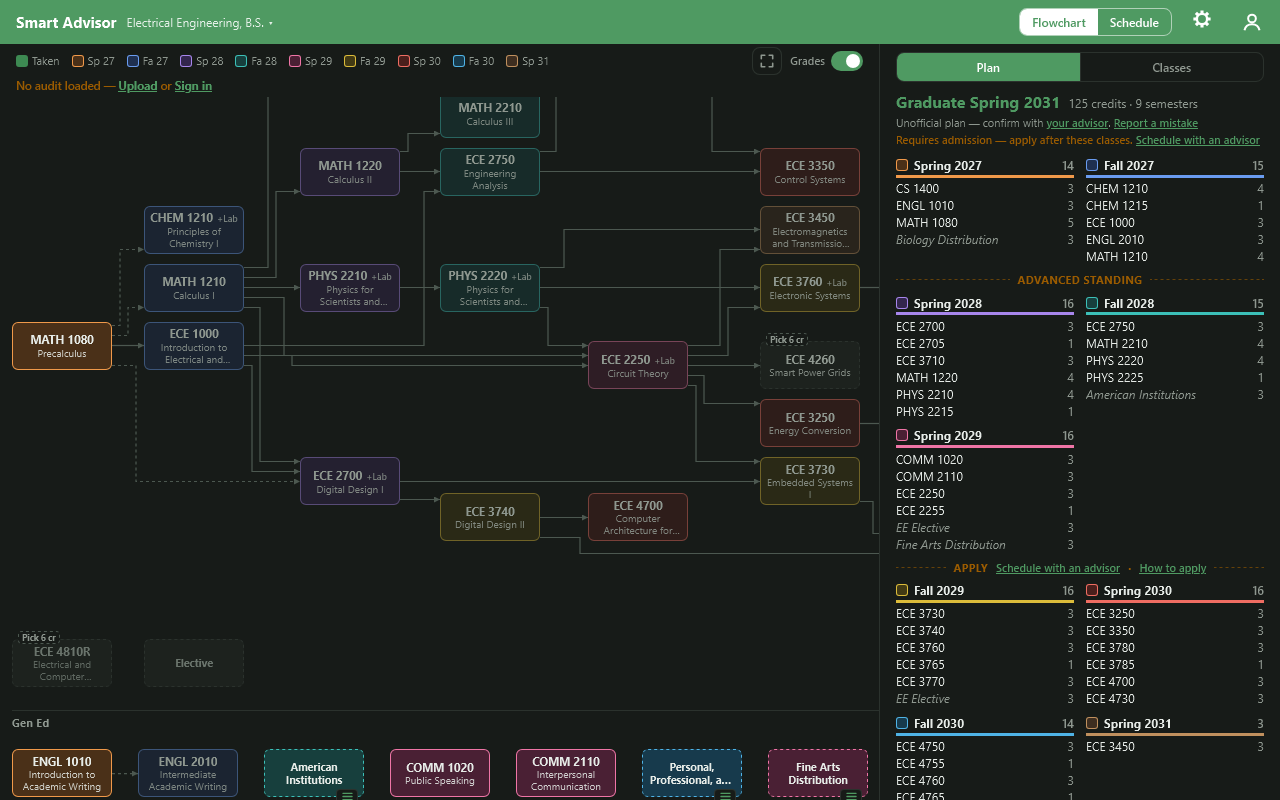
Task: Open Electrical Engineering, B.S. program dropdown
Action: point(199,22)
